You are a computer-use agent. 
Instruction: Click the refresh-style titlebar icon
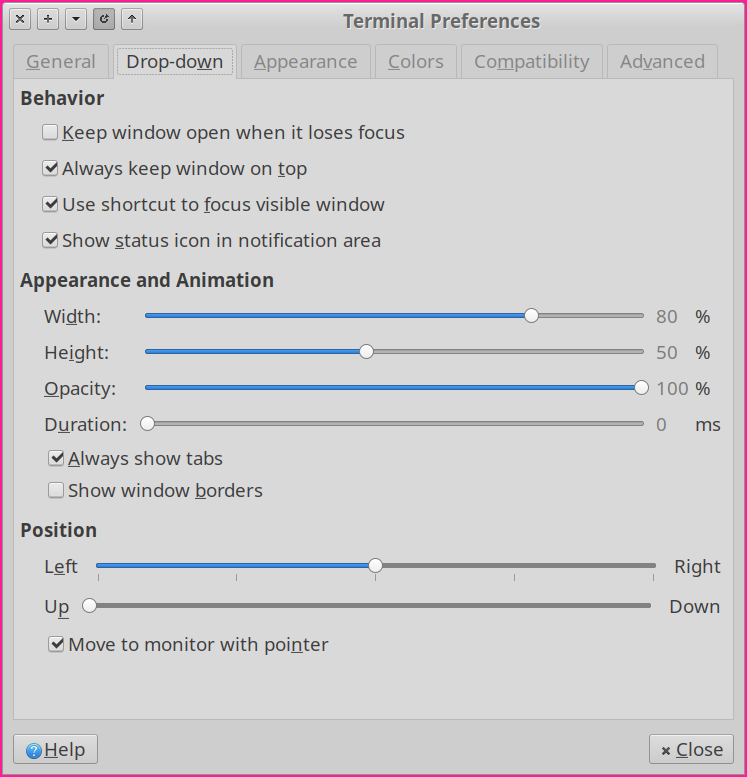[x=104, y=19]
